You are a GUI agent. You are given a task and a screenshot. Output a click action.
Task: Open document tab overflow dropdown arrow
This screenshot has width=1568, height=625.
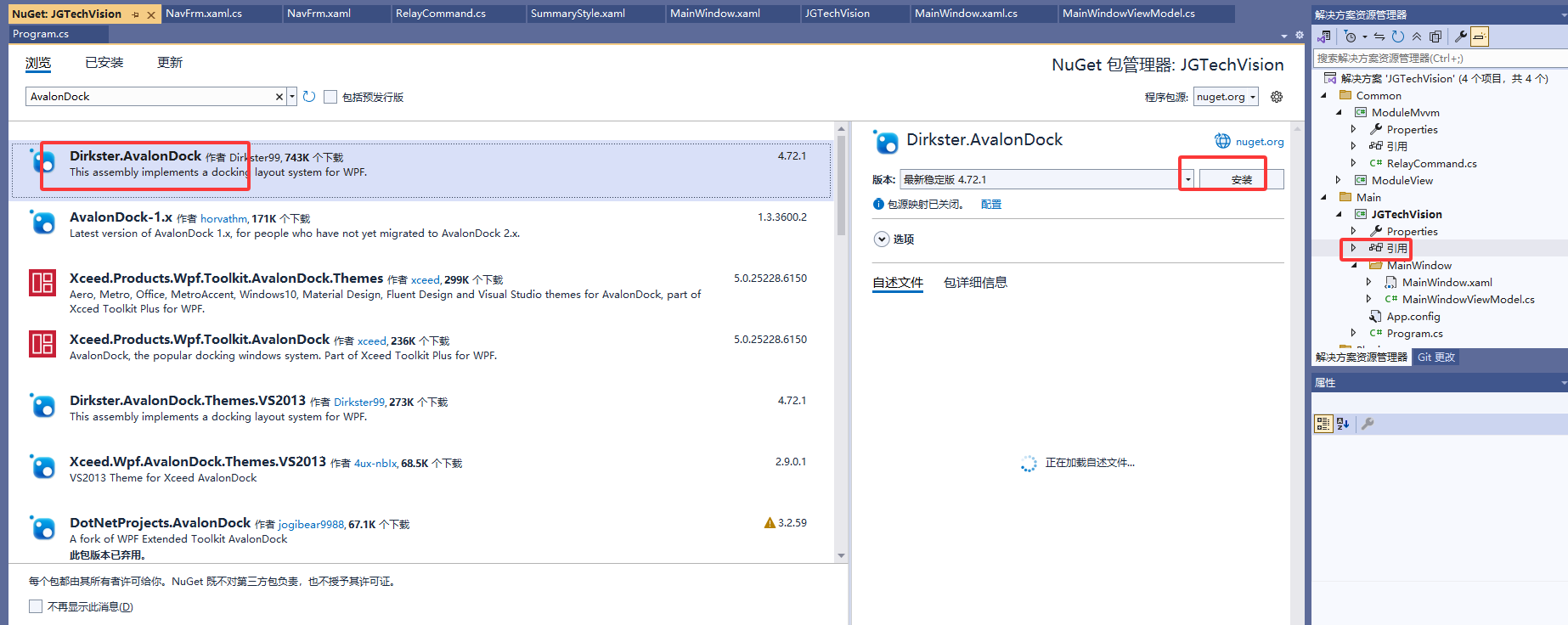1284,37
